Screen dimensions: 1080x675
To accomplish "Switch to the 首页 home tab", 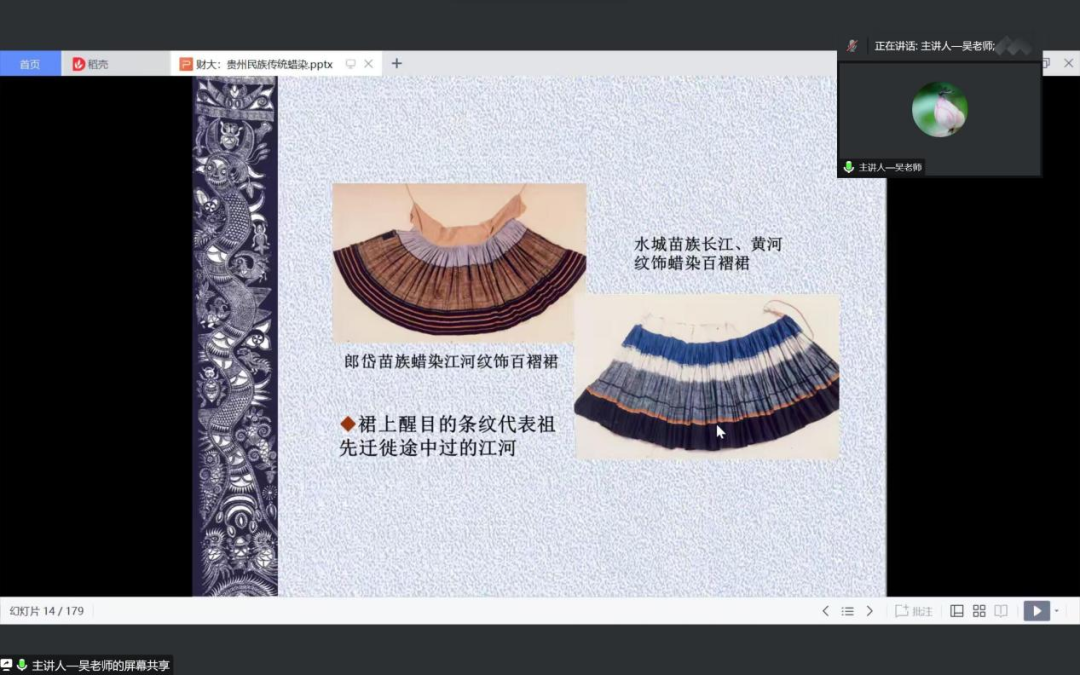I will [30, 64].
